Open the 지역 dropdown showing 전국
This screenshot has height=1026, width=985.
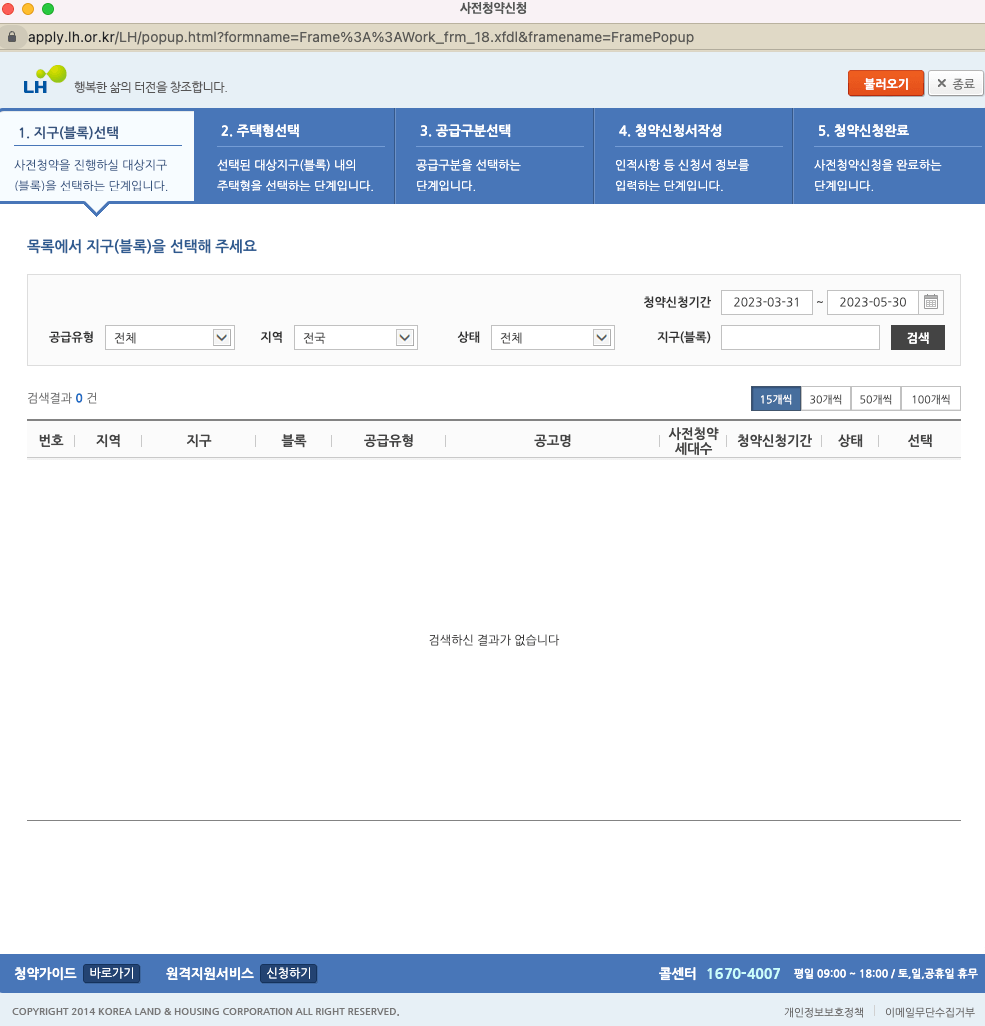point(355,338)
